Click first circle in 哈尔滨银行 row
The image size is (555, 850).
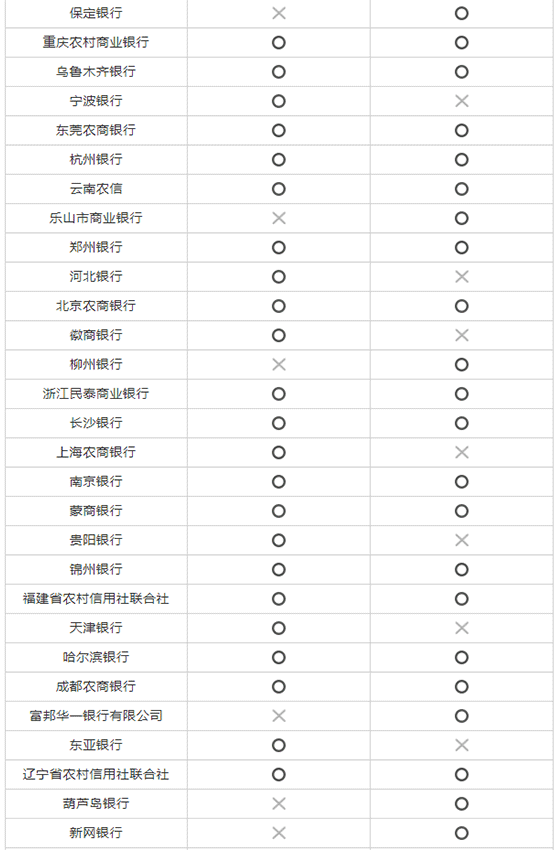pos(279,657)
